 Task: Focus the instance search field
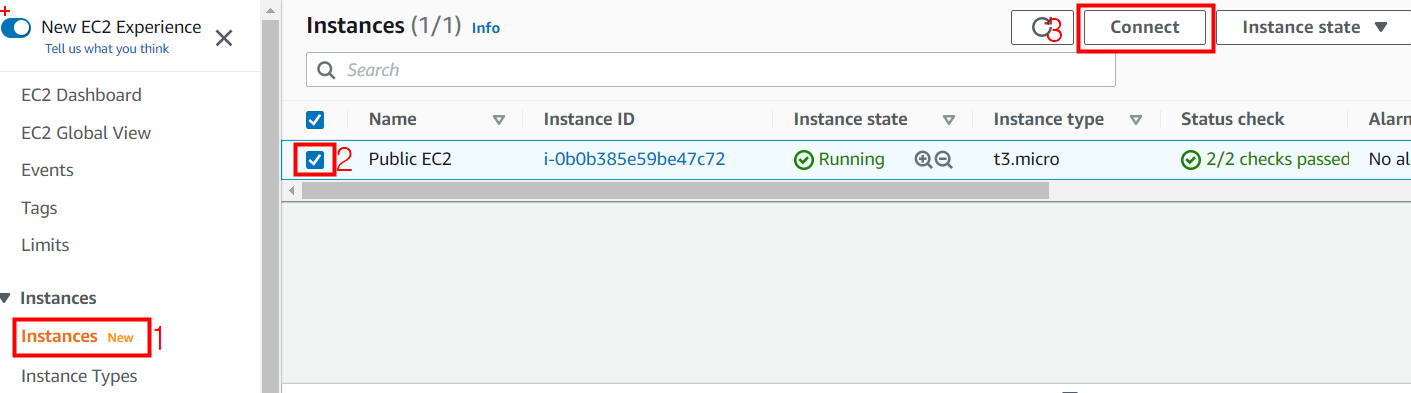pos(711,70)
